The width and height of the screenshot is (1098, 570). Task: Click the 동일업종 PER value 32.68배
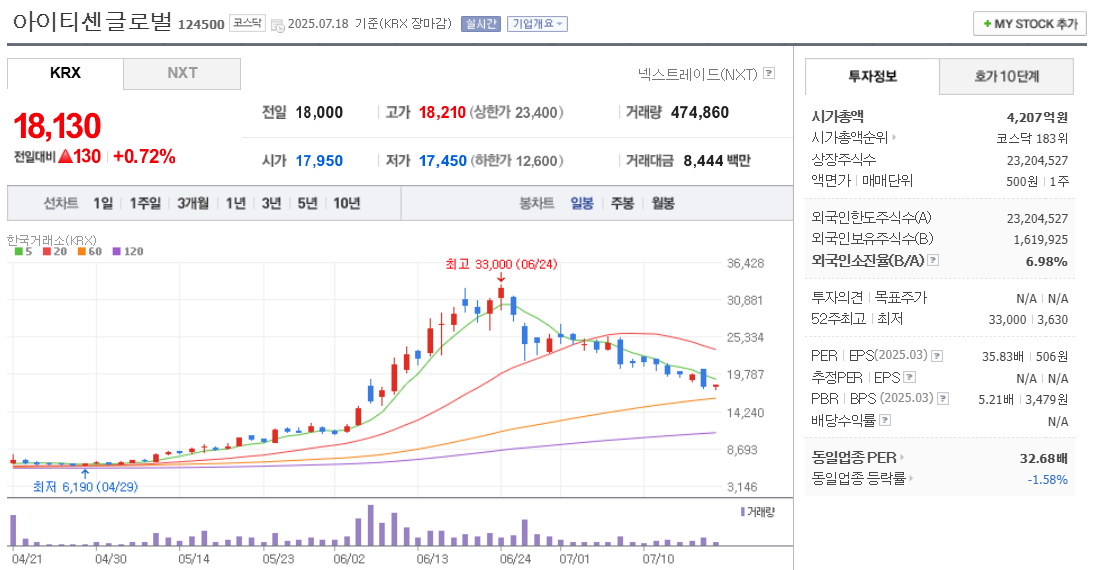1043,459
